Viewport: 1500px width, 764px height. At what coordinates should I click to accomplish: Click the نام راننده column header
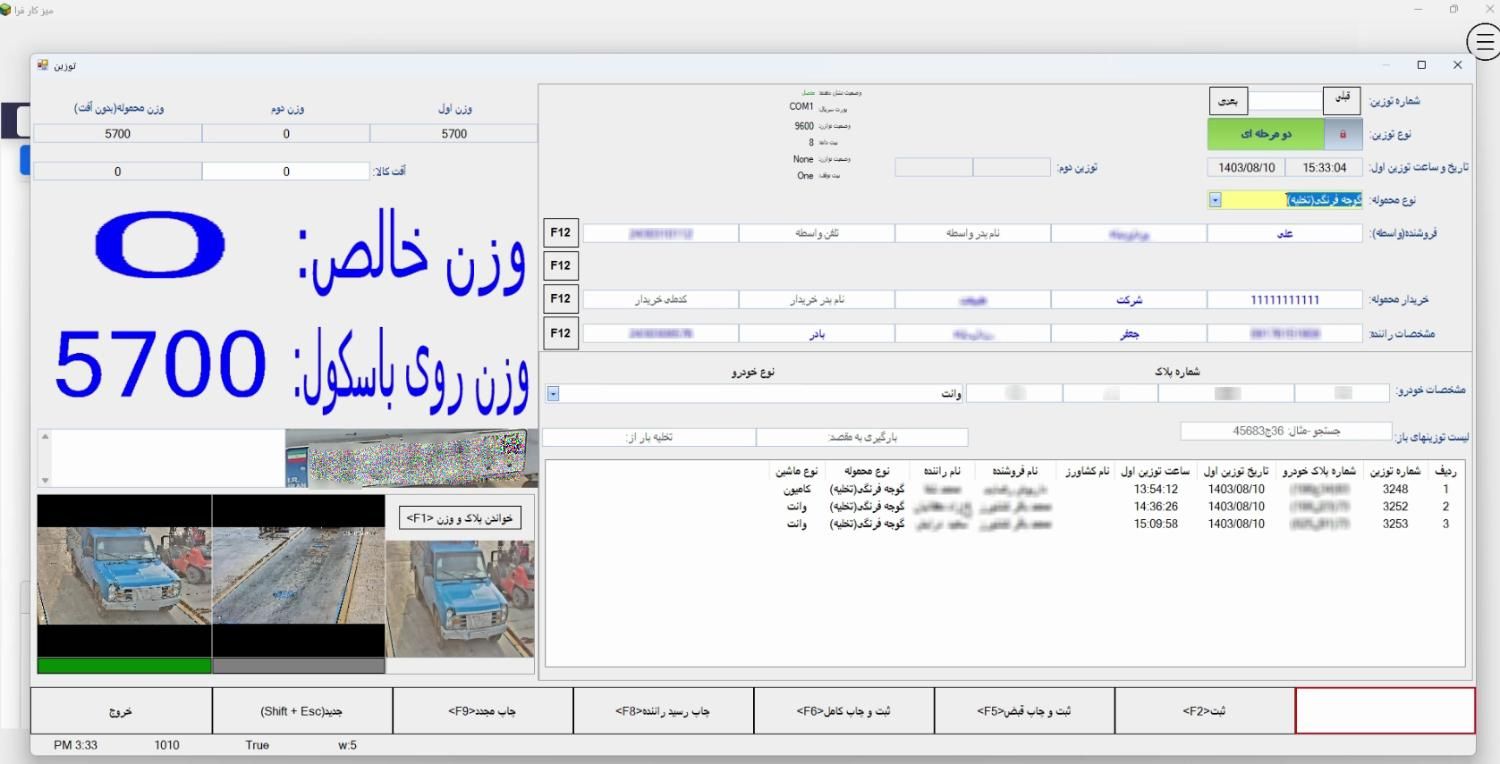point(943,471)
